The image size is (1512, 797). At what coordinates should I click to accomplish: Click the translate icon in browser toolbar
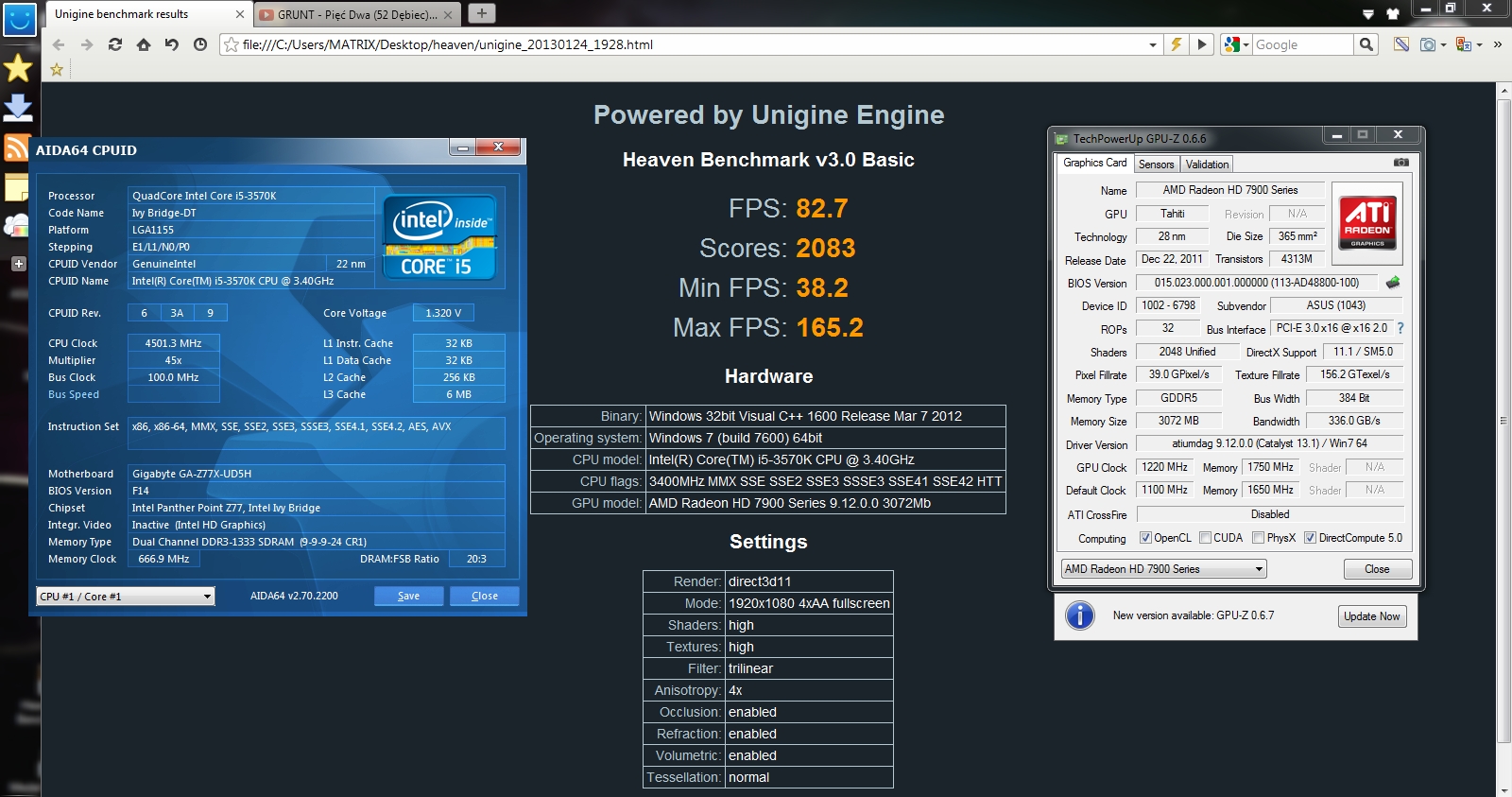pyautogui.click(x=1463, y=44)
